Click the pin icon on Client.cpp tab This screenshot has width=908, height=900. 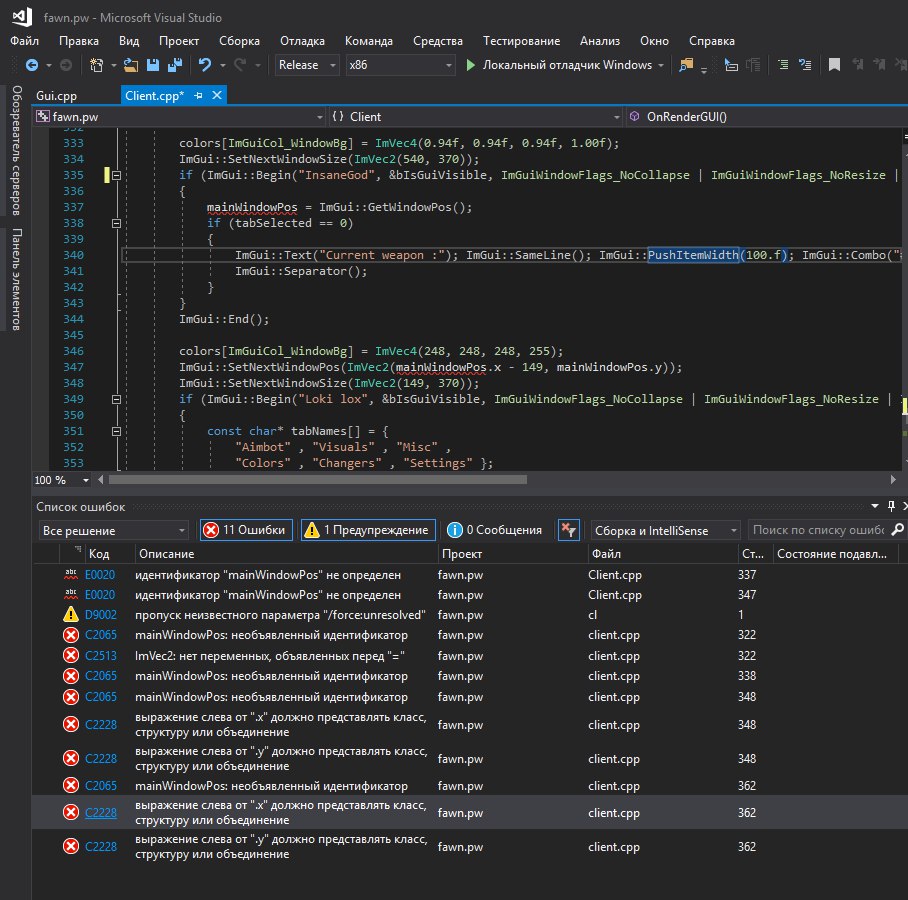click(198, 96)
